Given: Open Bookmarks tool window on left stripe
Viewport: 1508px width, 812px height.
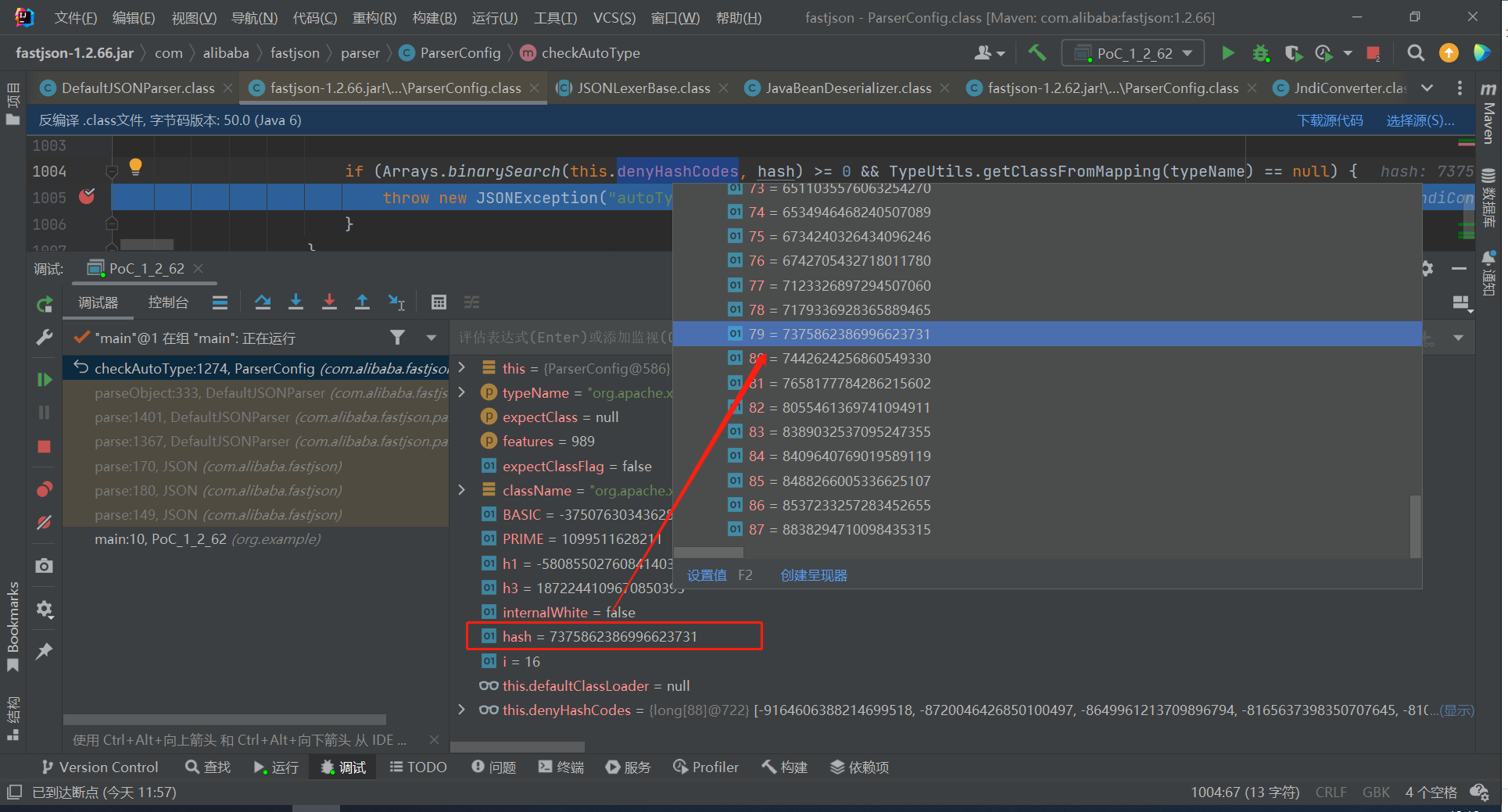Looking at the screenshot, I should 13,625.
